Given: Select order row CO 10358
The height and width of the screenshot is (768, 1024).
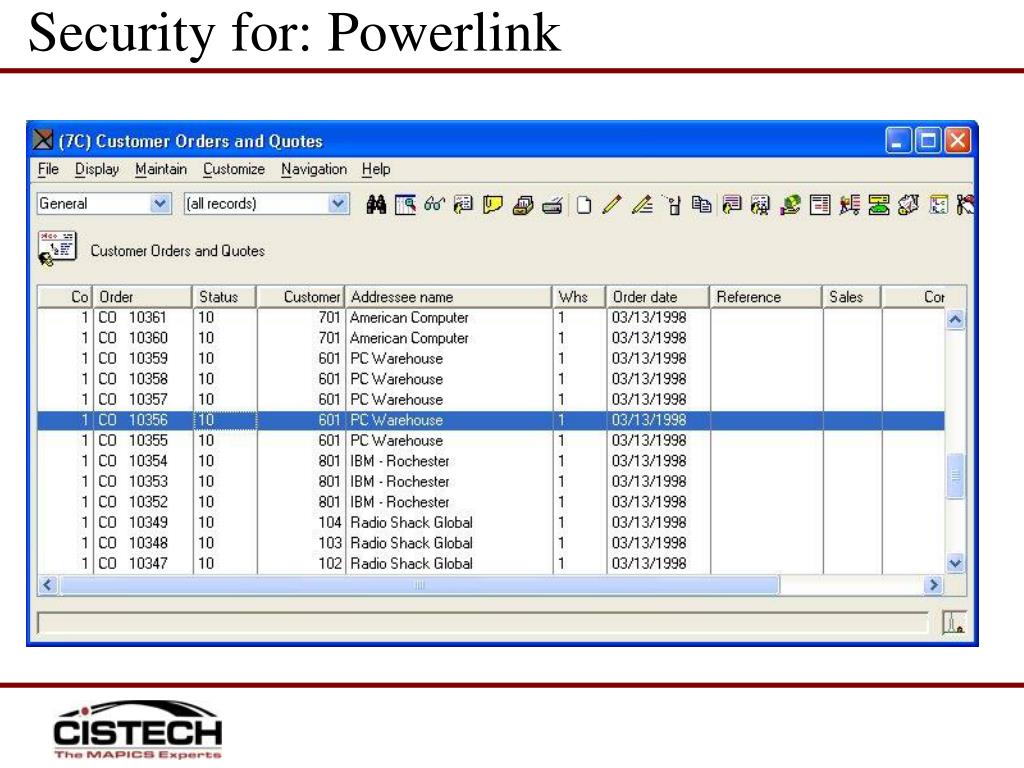Looking at the screenshot, I should pos(490,379).
